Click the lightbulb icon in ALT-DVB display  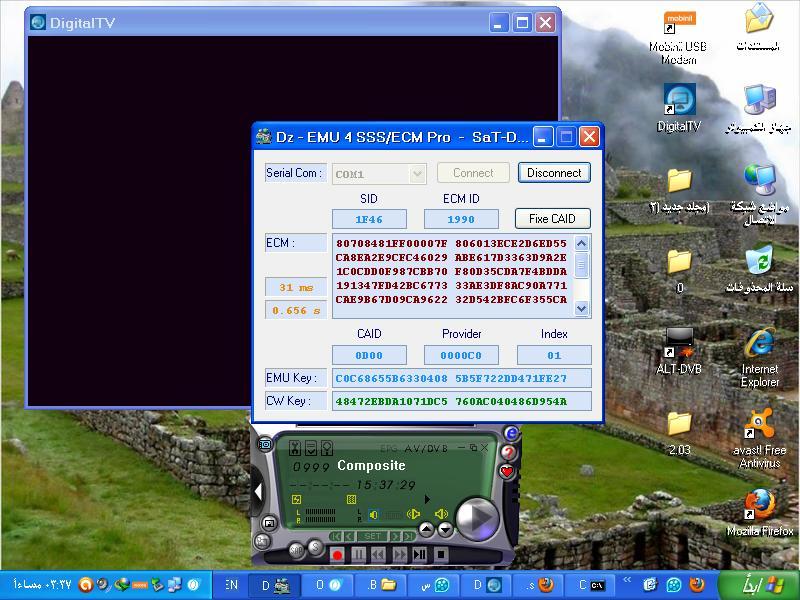(326, 448)
